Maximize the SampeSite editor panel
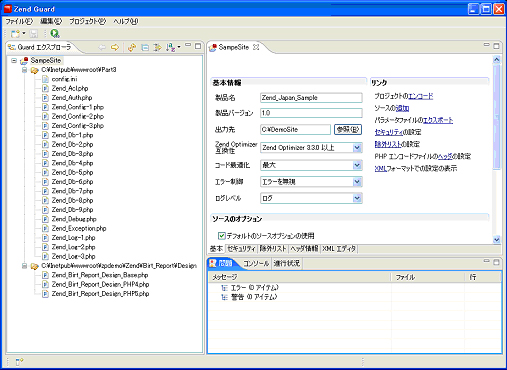The width and height of the screenshot is (507, 370). coord(496,46)
